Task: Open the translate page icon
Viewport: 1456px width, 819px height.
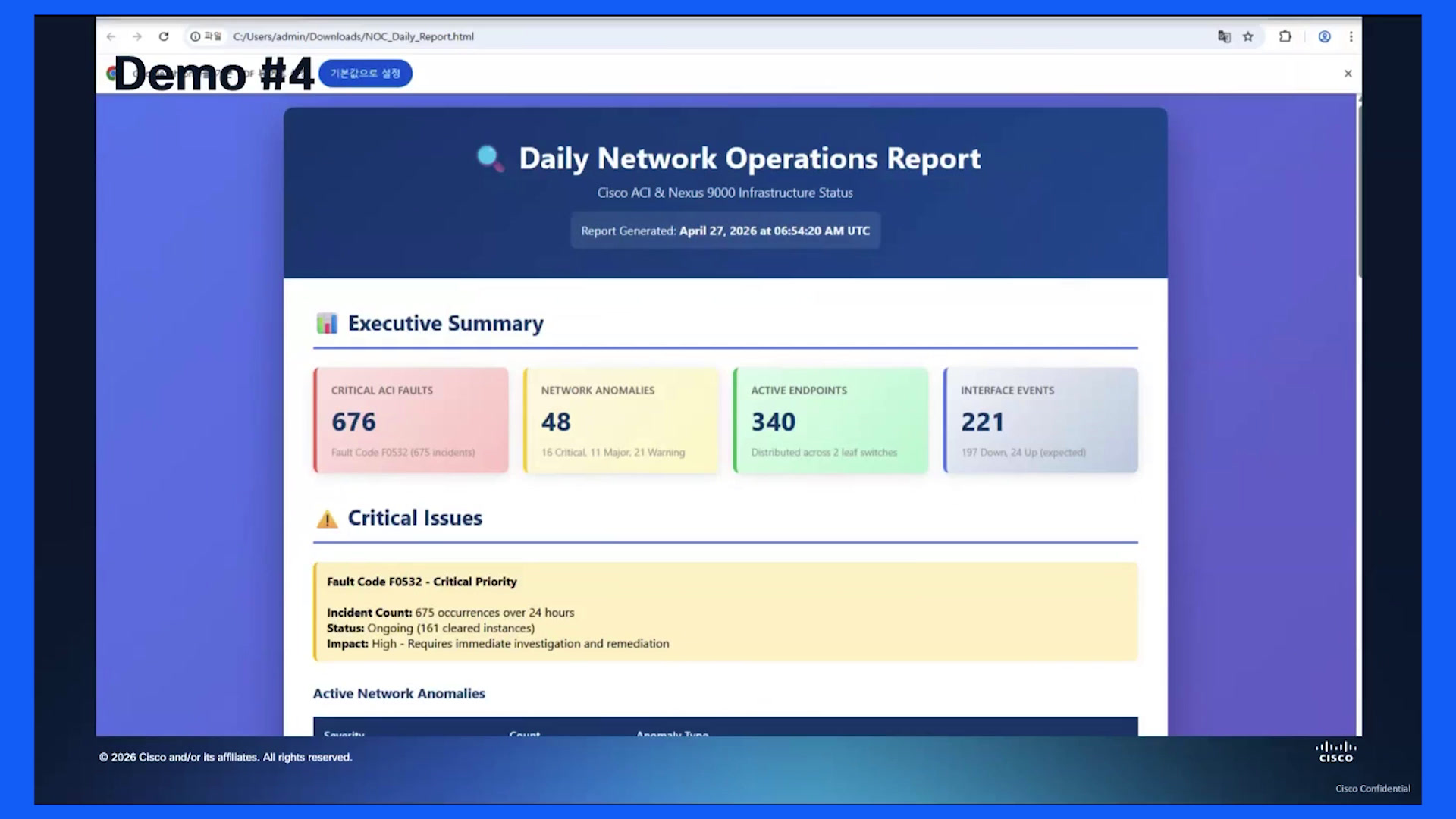Action: (x=1224, y=36)
